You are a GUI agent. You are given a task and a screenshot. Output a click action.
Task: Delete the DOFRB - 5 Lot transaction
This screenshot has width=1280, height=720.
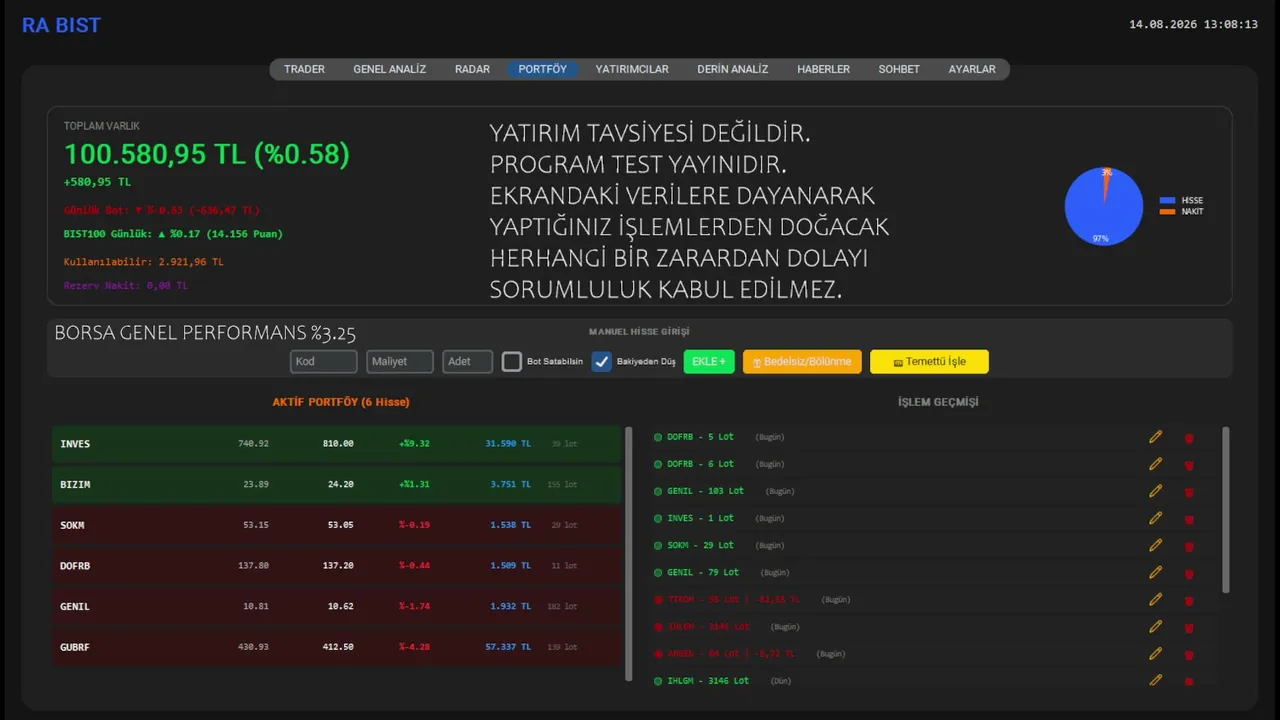pyautogui.click(x=1189, y=438)
